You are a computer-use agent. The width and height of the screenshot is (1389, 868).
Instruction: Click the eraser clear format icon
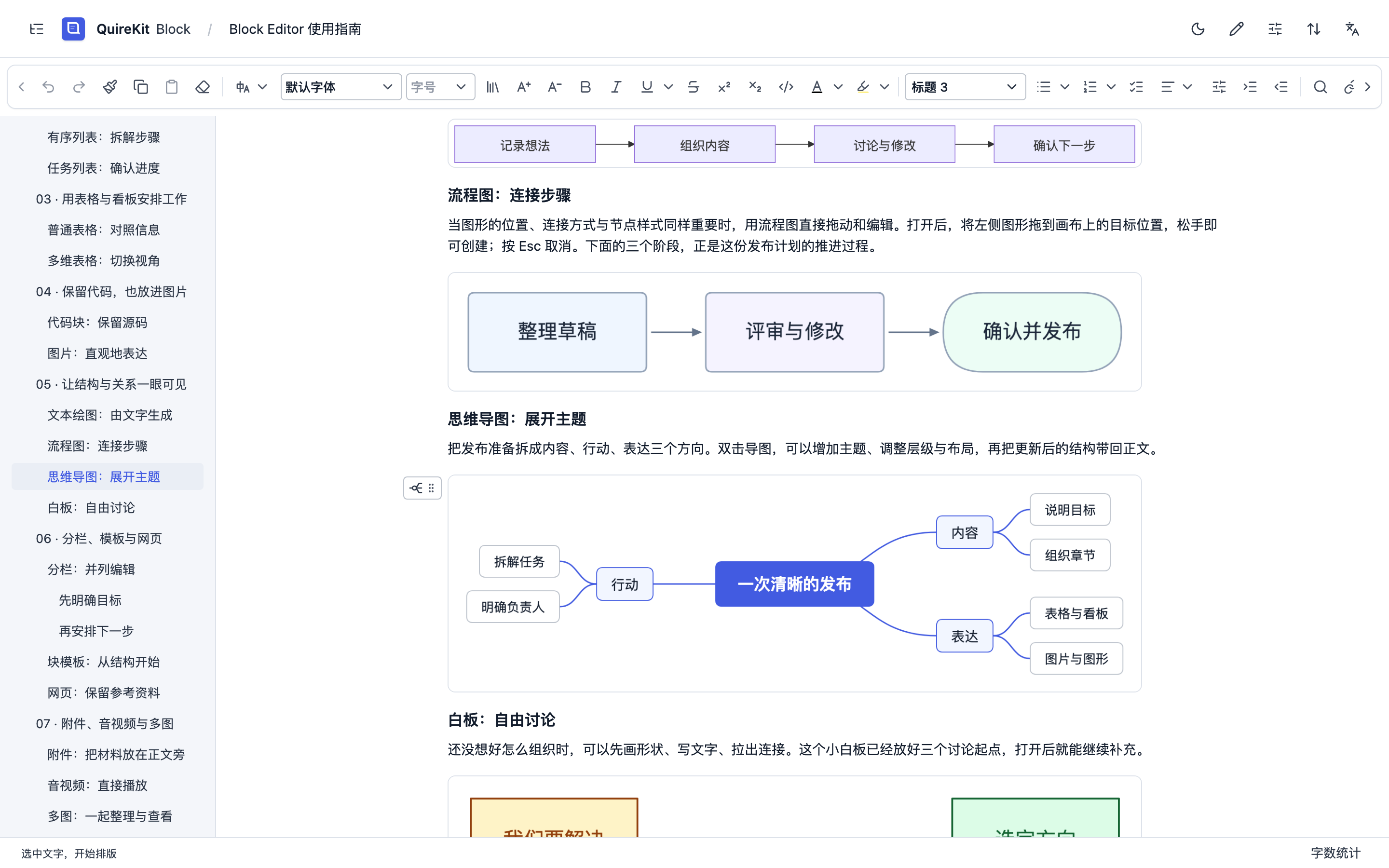pos(203,87)
